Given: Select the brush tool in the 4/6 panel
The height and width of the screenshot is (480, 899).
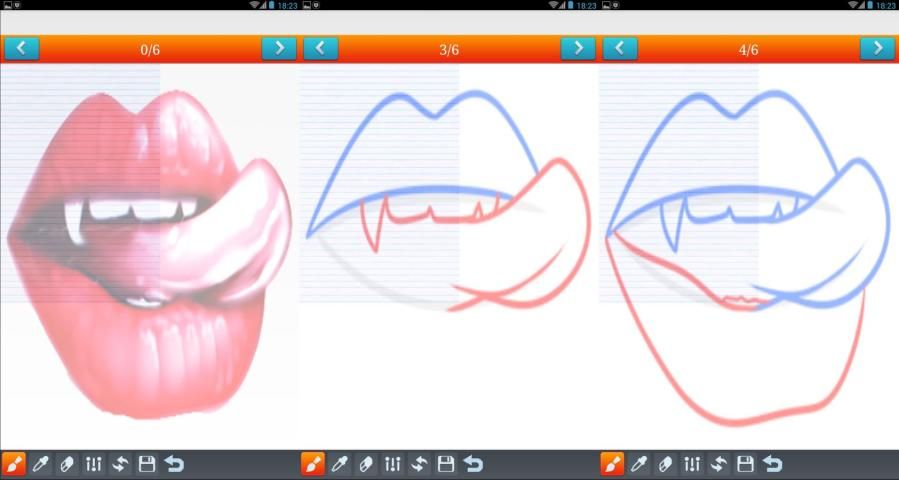Looking at the screenshot, I should [612, 464].
